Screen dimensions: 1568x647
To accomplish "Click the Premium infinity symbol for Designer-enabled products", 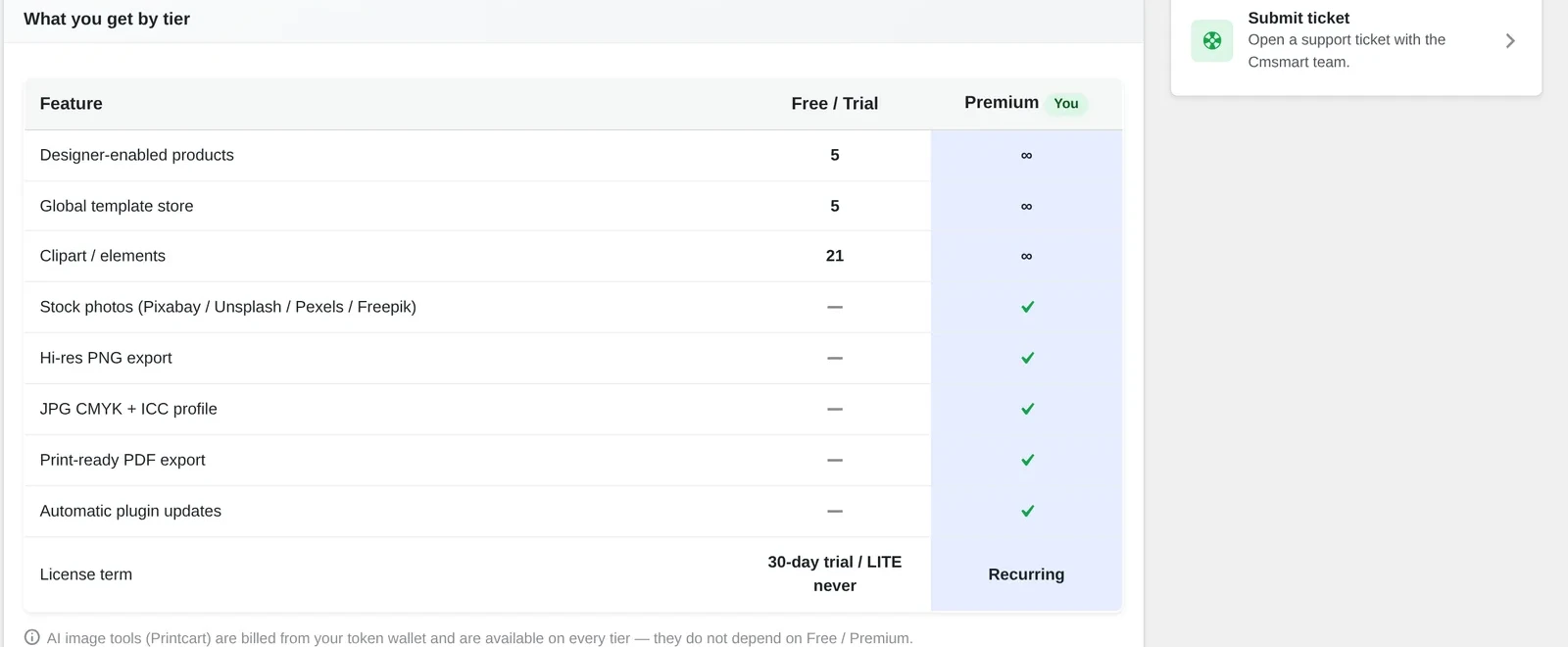I will (x=1026, y=155).
